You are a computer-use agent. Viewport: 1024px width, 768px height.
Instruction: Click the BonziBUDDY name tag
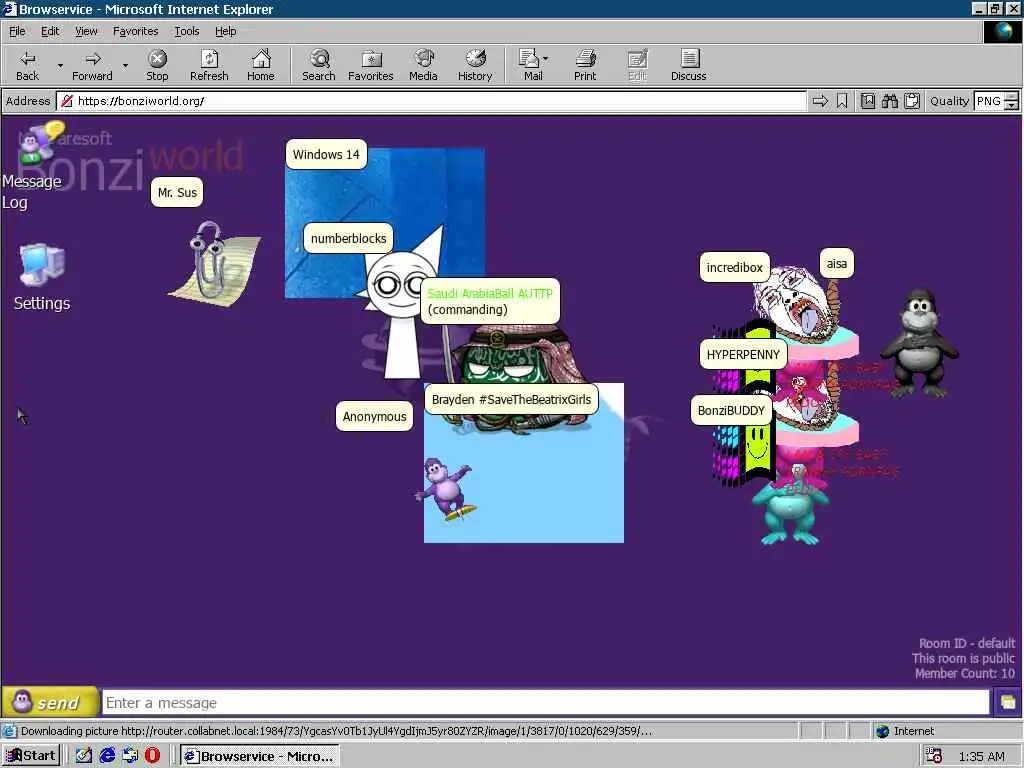pos(731,411)
